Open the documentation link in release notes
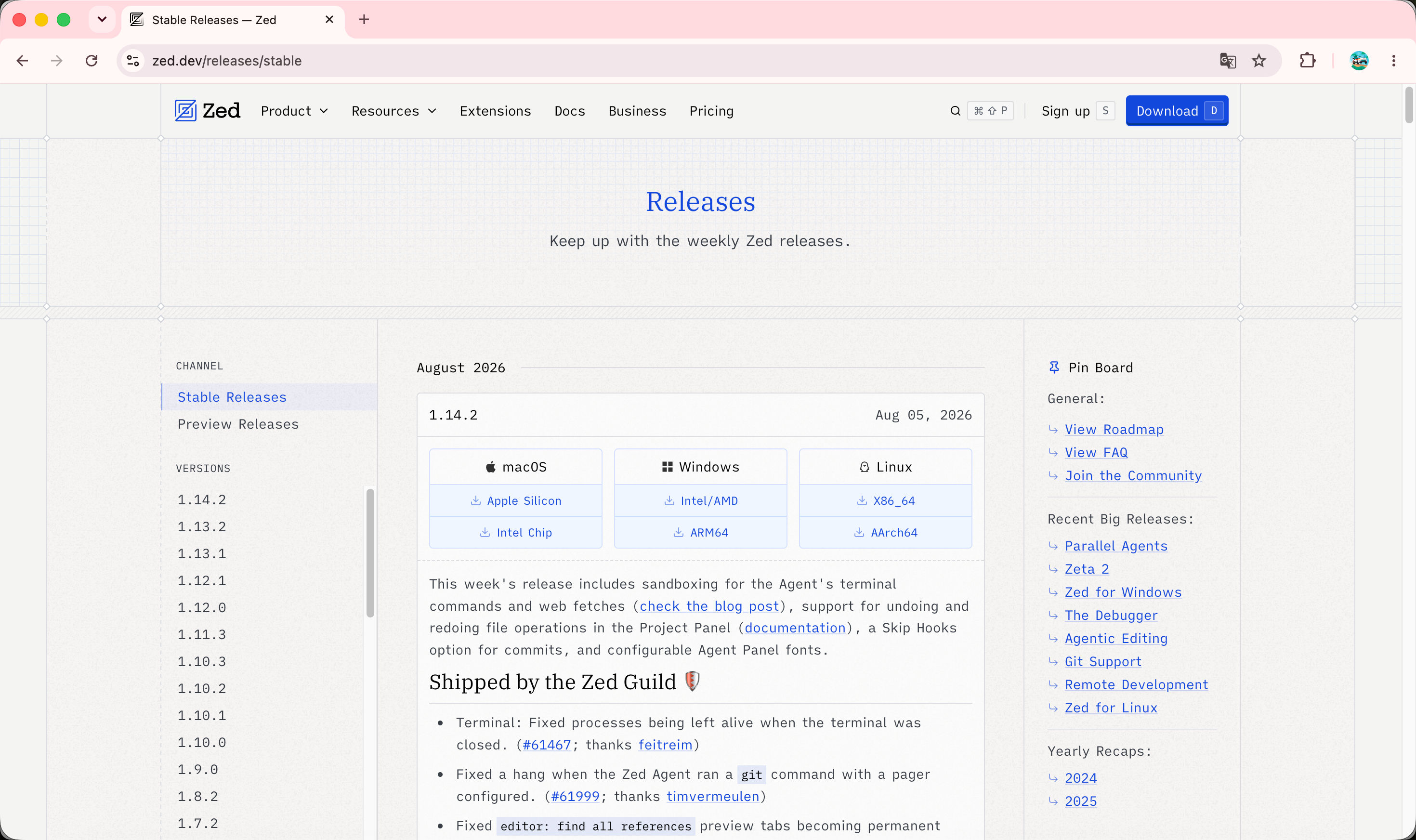Image resolution: width=1416 pixels, height=840 pixels. click(795, 628)
